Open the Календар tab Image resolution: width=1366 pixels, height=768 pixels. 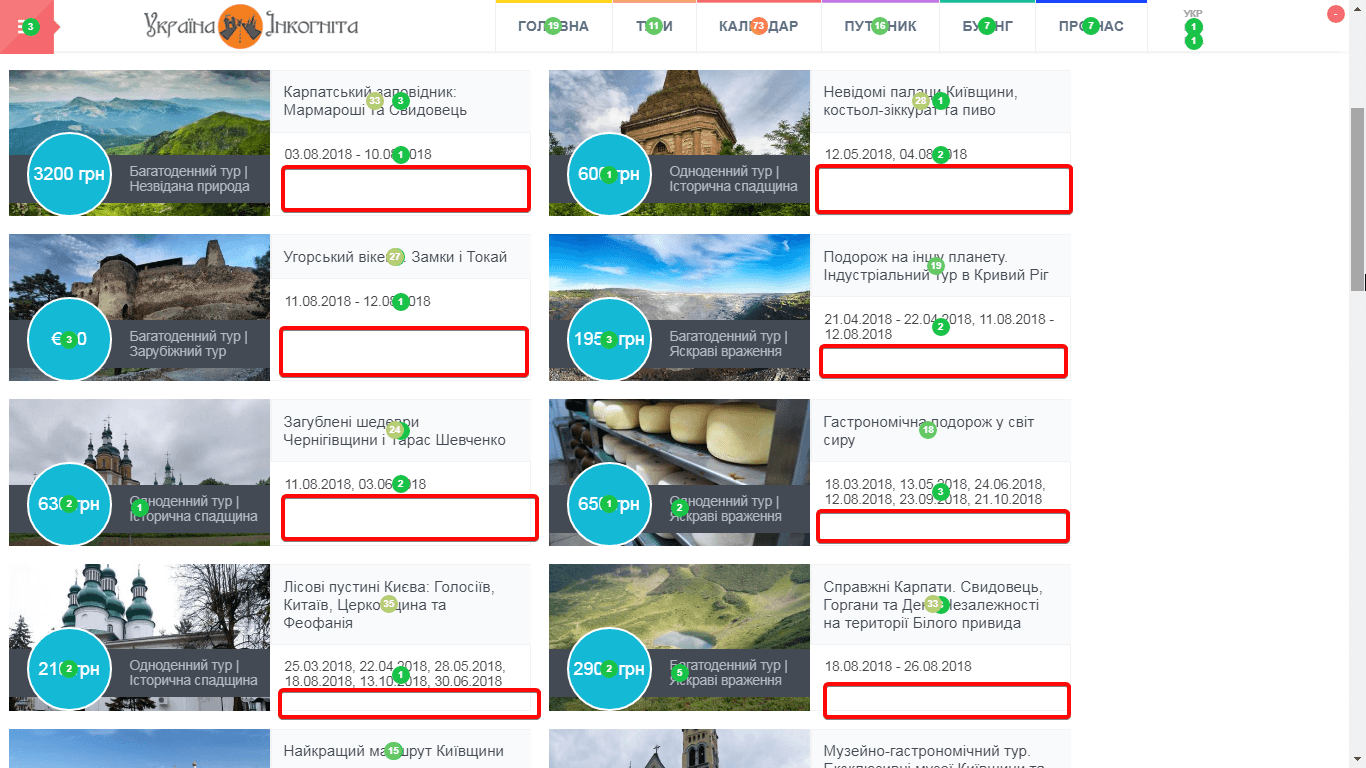[x=758, y=26]
